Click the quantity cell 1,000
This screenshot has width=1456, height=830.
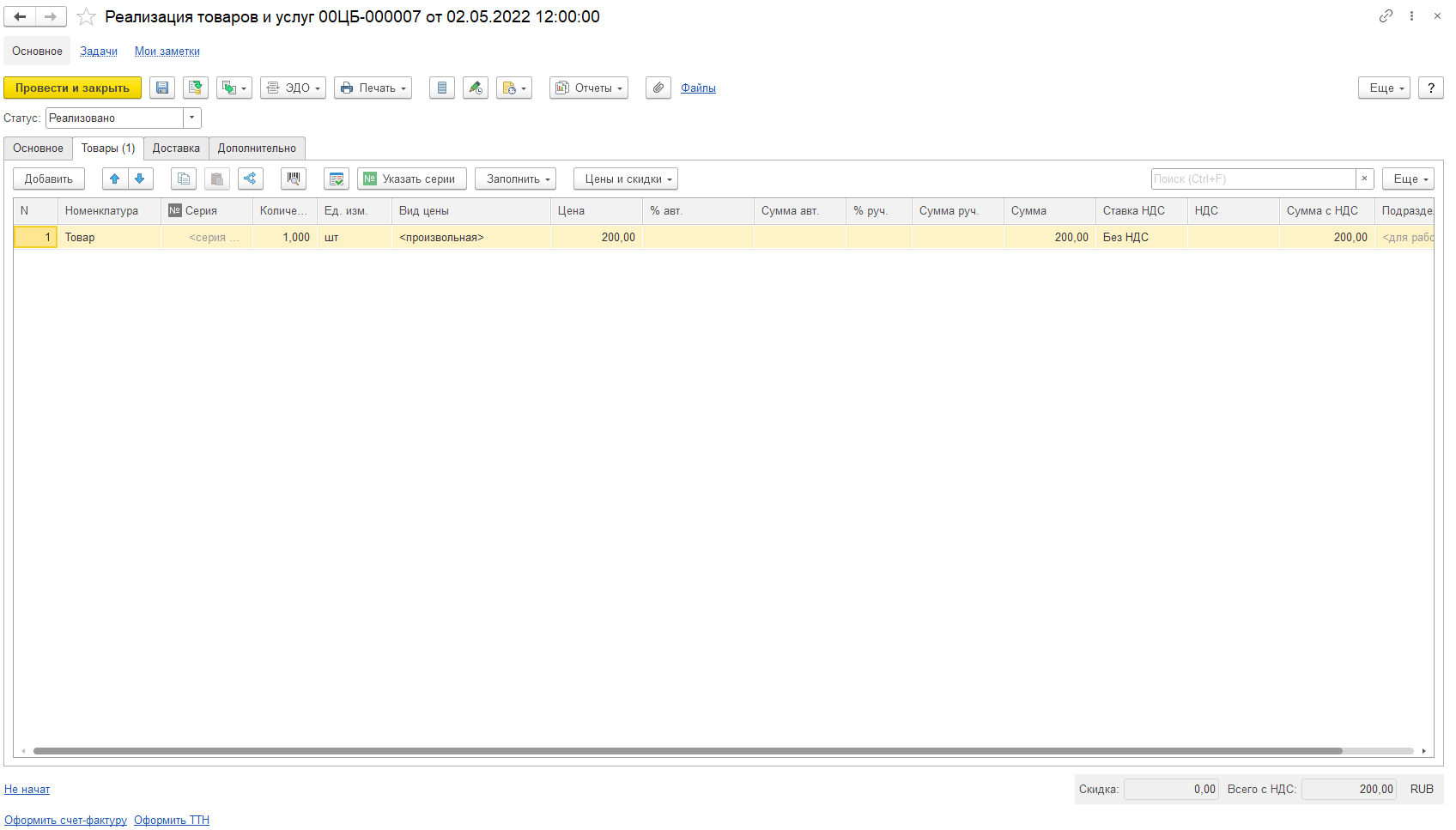285,238
